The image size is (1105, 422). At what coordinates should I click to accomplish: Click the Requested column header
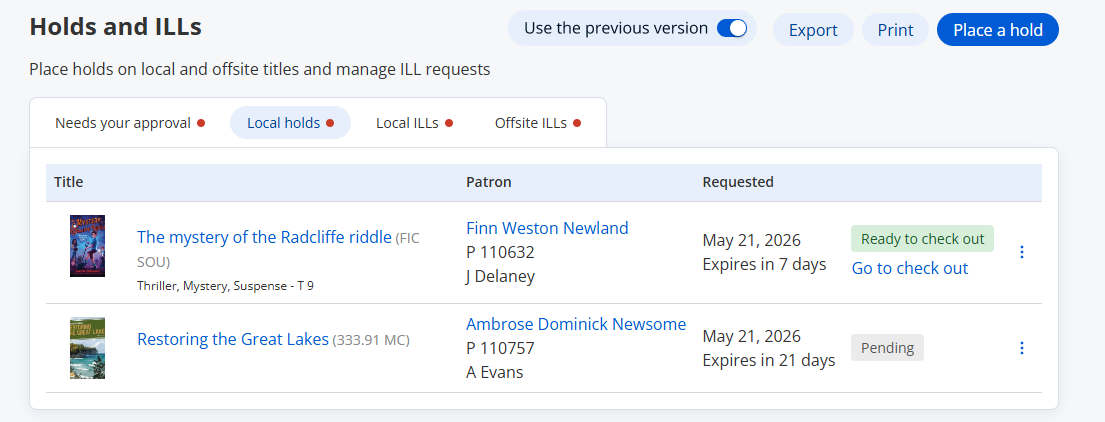click(738, 182)
